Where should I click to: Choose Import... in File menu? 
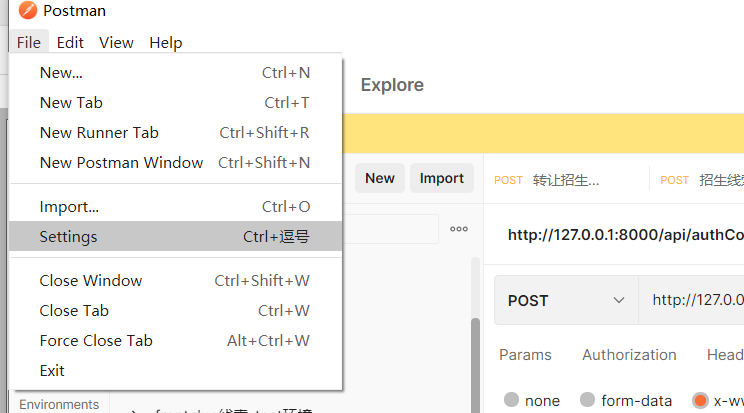(x=175, y=206)
